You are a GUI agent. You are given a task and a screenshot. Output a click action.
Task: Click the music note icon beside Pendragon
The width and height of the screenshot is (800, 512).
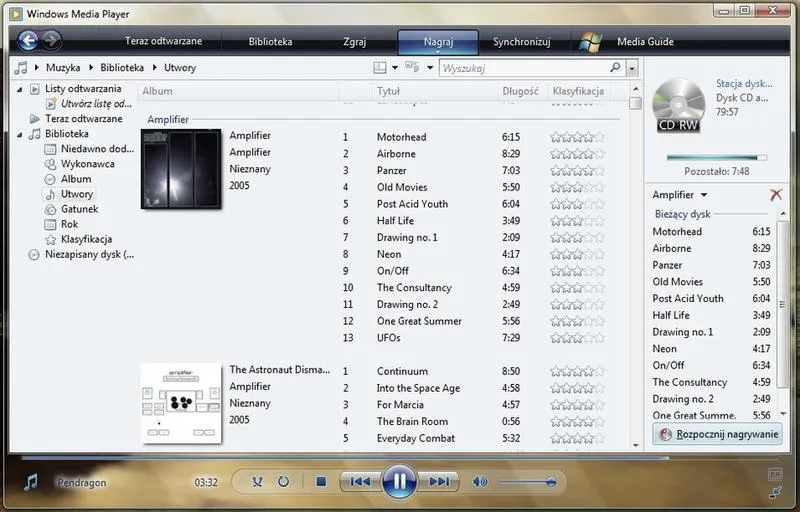click(x=31, y=482)
